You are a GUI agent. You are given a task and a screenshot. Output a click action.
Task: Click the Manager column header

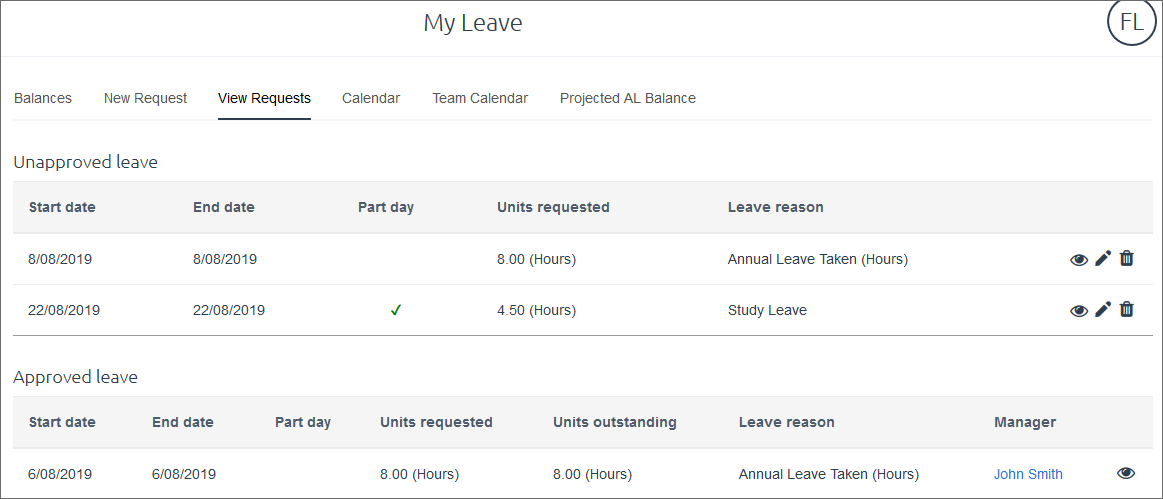tap(1025, 422)
